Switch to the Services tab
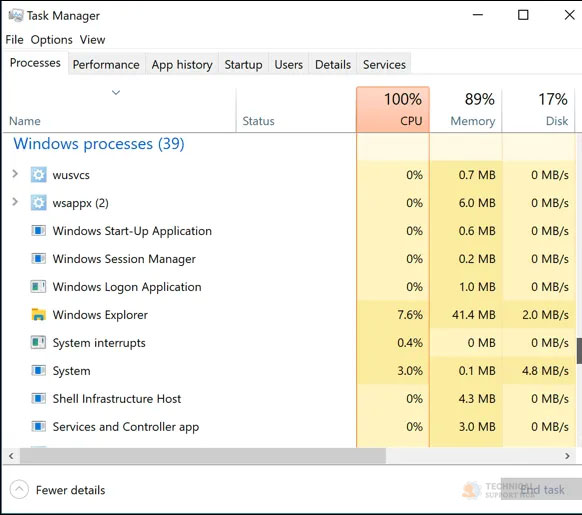582x515 pixels. pos(384,65)
